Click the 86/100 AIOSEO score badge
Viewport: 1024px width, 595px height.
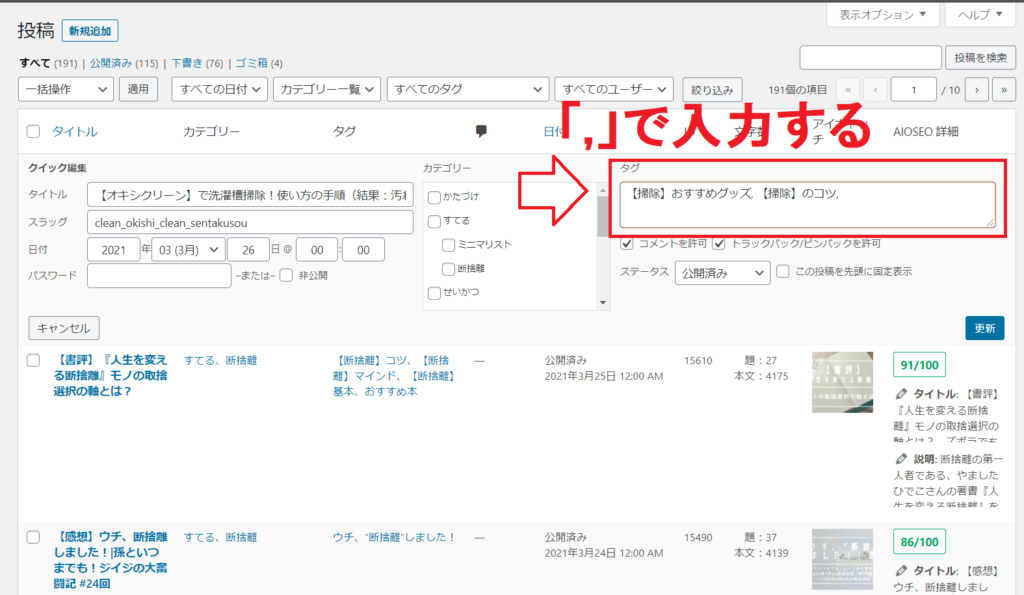[919, 542]
